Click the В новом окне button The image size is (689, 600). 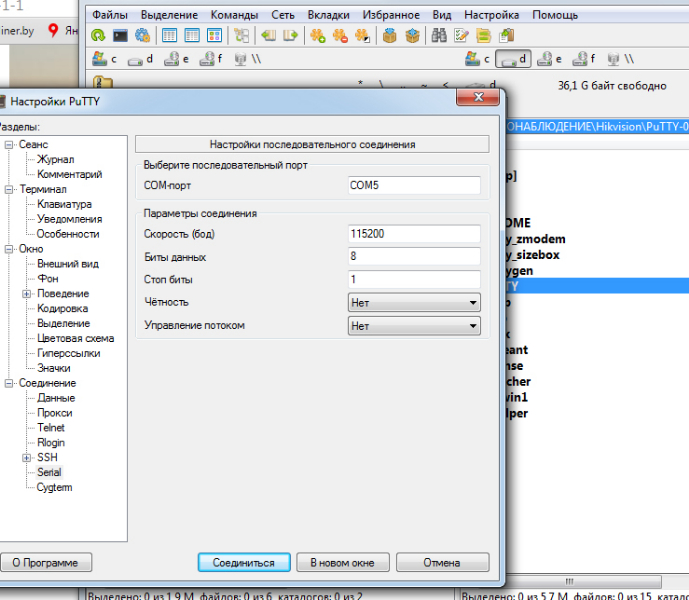click(x=343, y=562)
